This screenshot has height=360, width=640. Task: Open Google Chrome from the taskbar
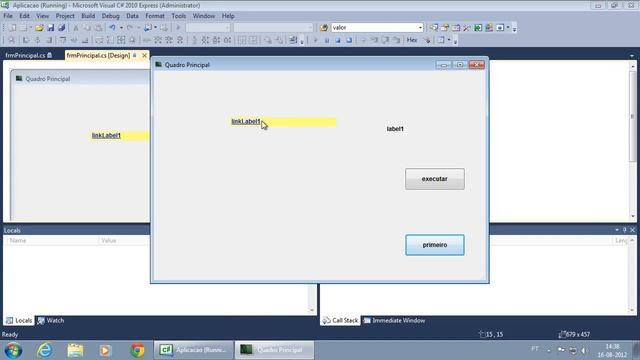137,350
